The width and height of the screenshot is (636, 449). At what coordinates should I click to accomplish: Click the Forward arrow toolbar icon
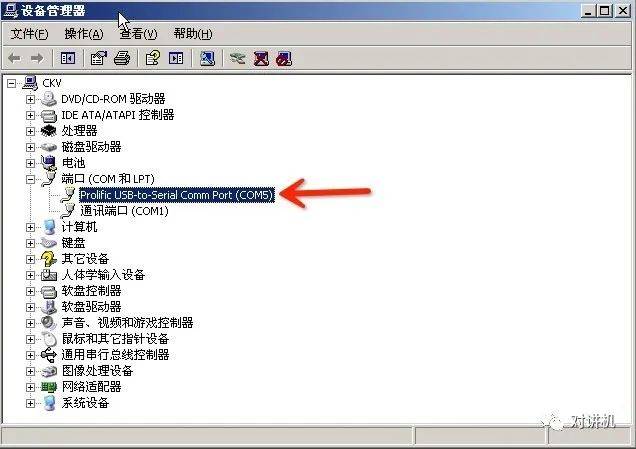click(x=37, y=59)
